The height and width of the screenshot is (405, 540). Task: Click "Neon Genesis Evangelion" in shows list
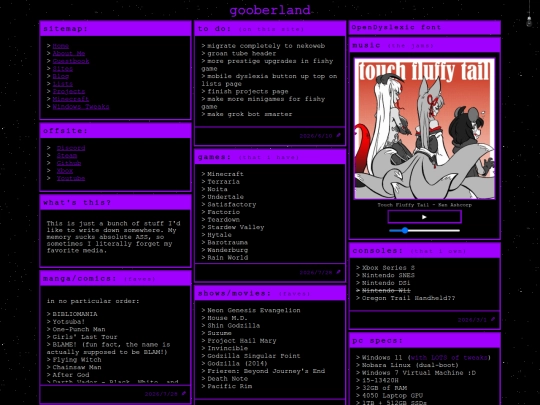click(253, 310)
